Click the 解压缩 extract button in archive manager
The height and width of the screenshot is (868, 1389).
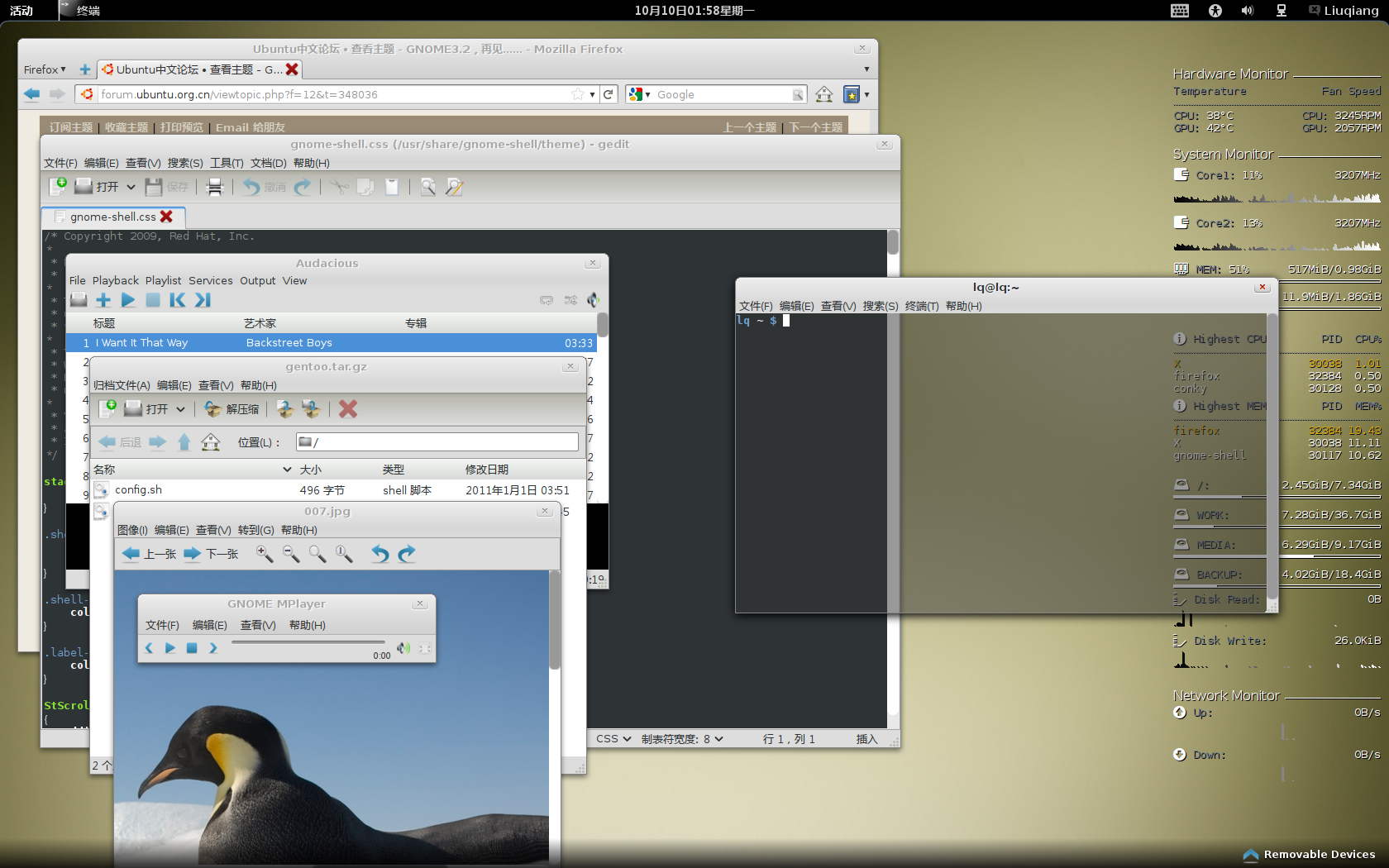pos(231,409)
